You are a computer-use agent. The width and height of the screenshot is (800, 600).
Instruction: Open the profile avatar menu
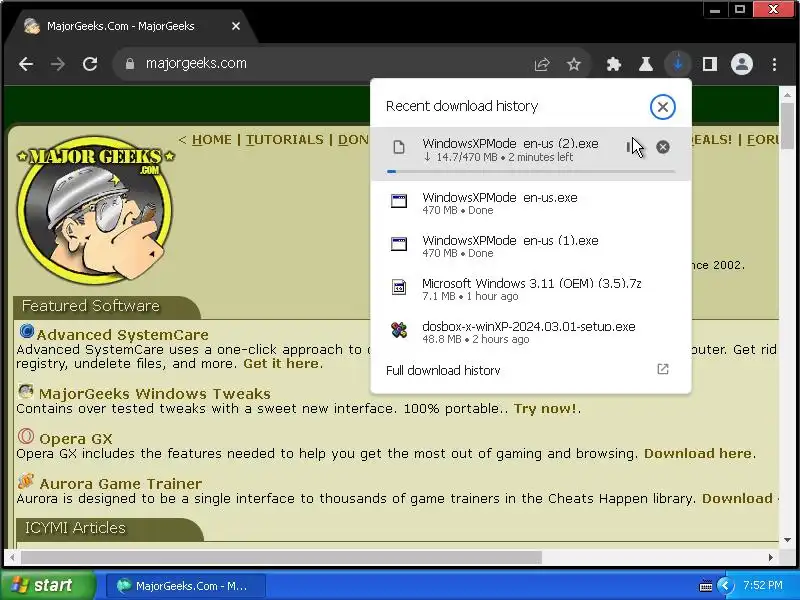[x=742, y=64]
